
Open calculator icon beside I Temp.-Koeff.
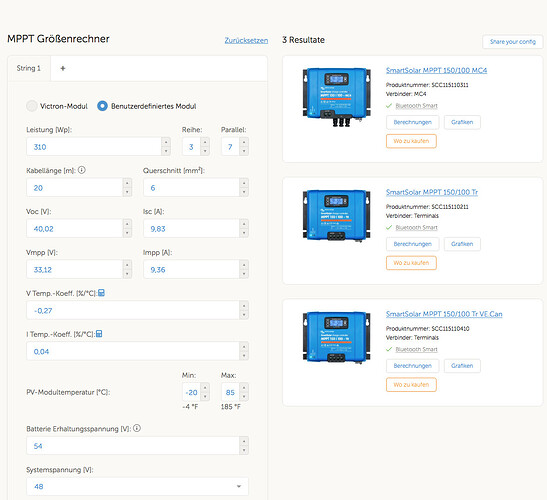(99, 334)
